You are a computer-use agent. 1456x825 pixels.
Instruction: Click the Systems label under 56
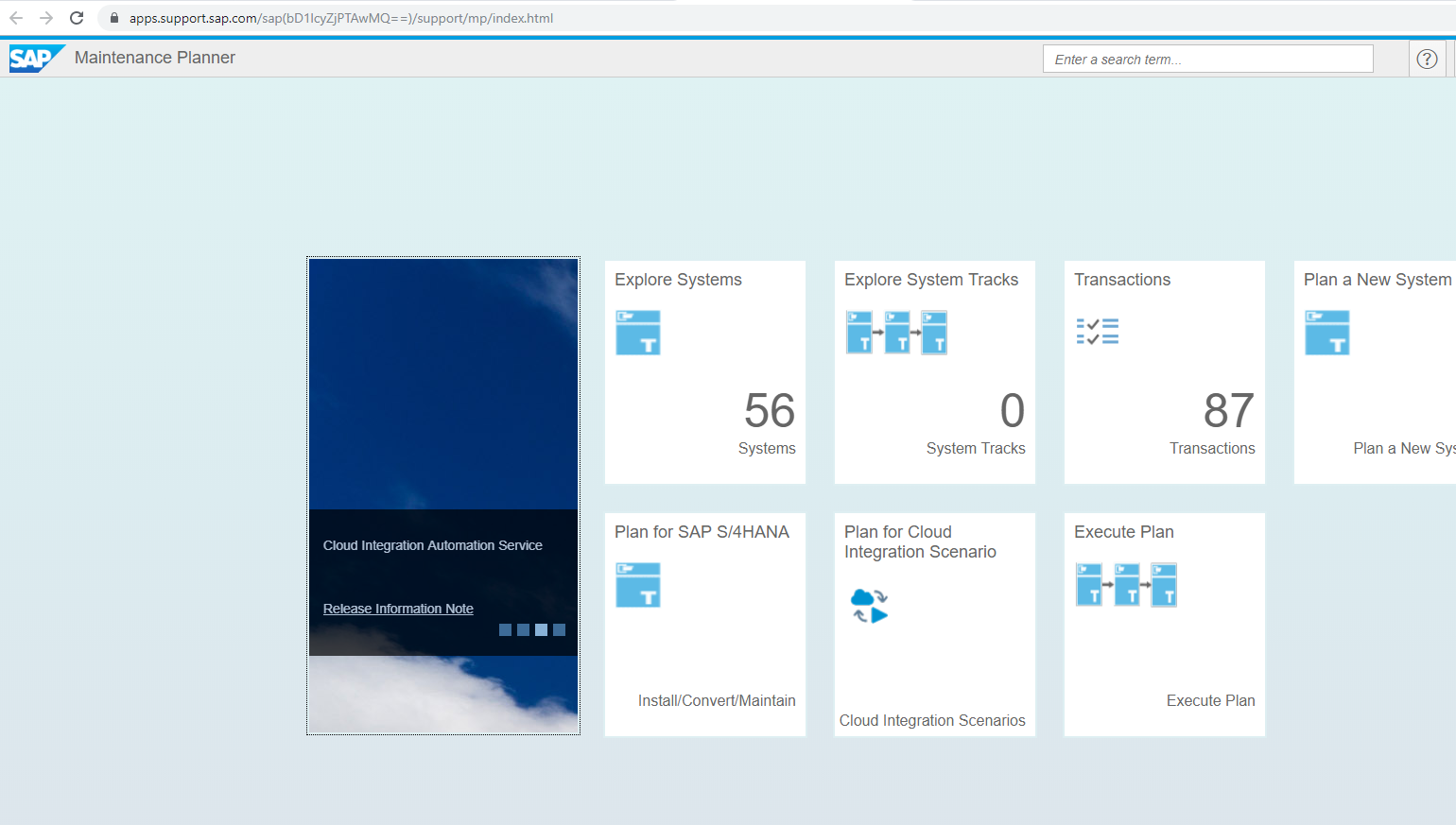(767, 448)
